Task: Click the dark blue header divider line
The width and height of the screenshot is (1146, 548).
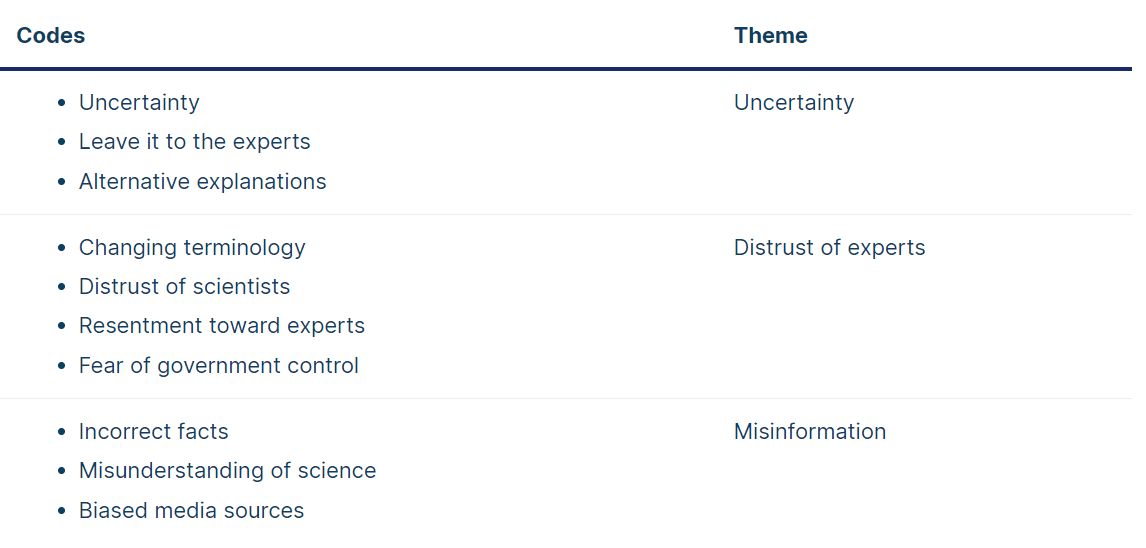Action: 566,69
